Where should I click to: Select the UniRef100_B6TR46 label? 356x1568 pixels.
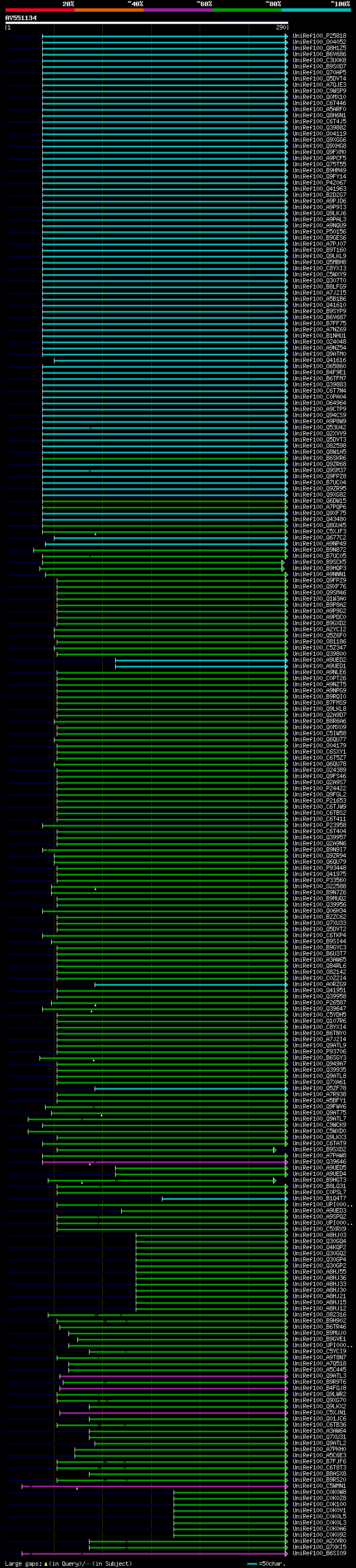point(319,1327)
